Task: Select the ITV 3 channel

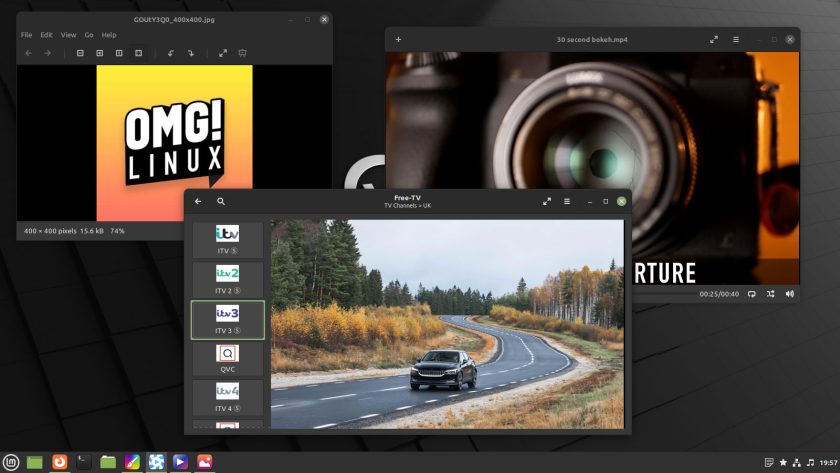Action: [228, 320]
